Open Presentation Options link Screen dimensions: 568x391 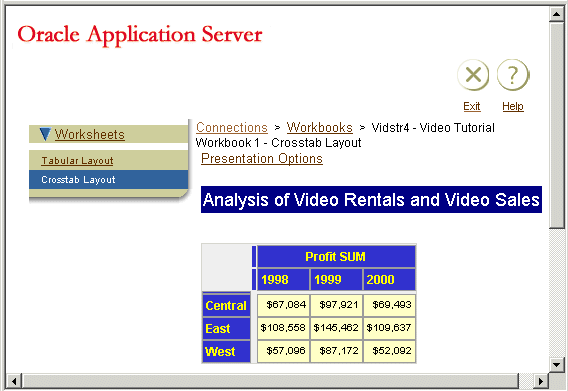click(262, 159)
